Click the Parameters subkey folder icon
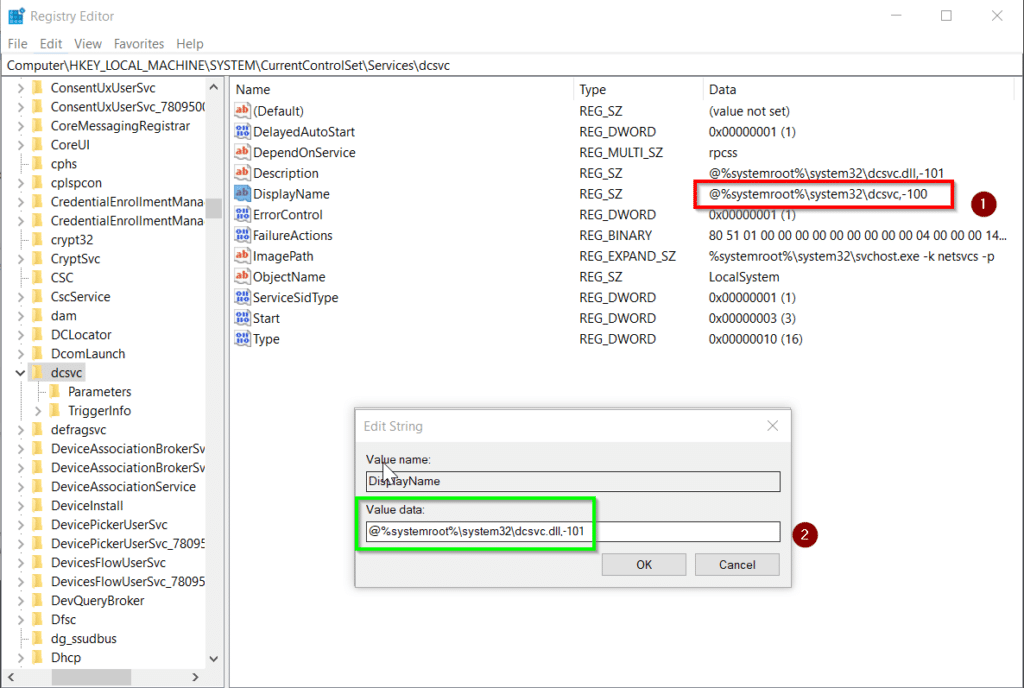The width and height of the screenshot is (1024, 688). pos(56,392)
